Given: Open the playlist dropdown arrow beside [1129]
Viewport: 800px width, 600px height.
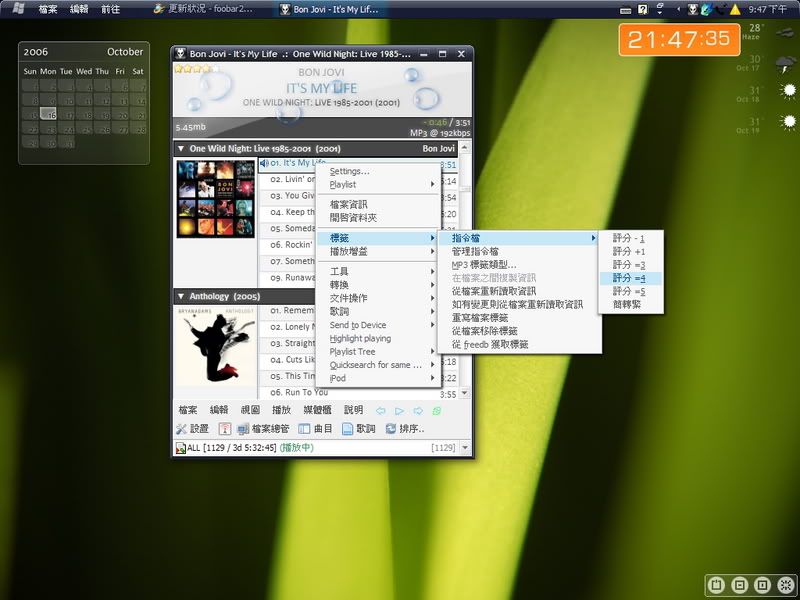Looking at the screenshot, I should coord(465,447).
